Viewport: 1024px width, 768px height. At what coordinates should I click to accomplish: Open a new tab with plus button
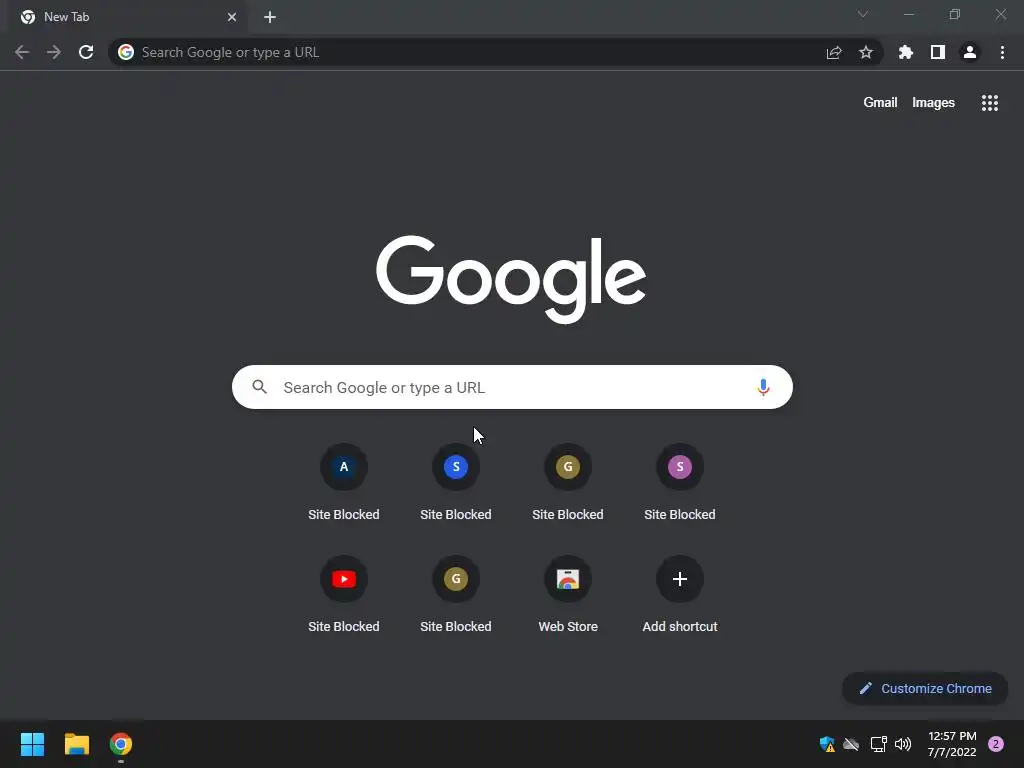click(270, 17)
